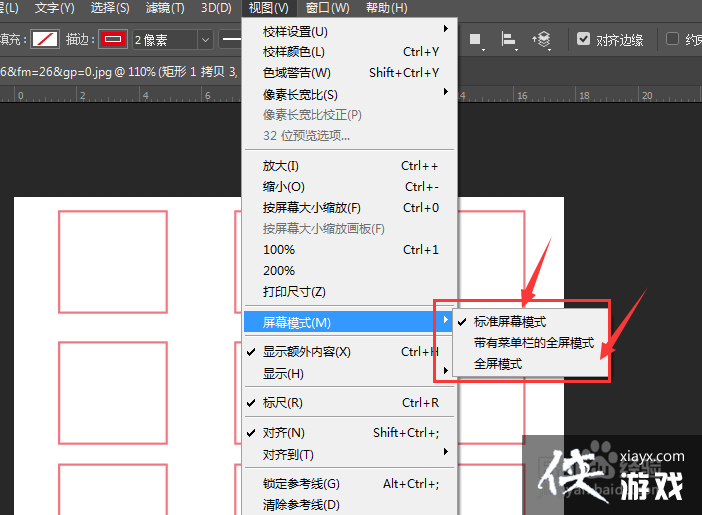The height and width of the screenshot is (515, 702).
Task: Click the path arrangement layers icon
Action: tap(541, 40)
